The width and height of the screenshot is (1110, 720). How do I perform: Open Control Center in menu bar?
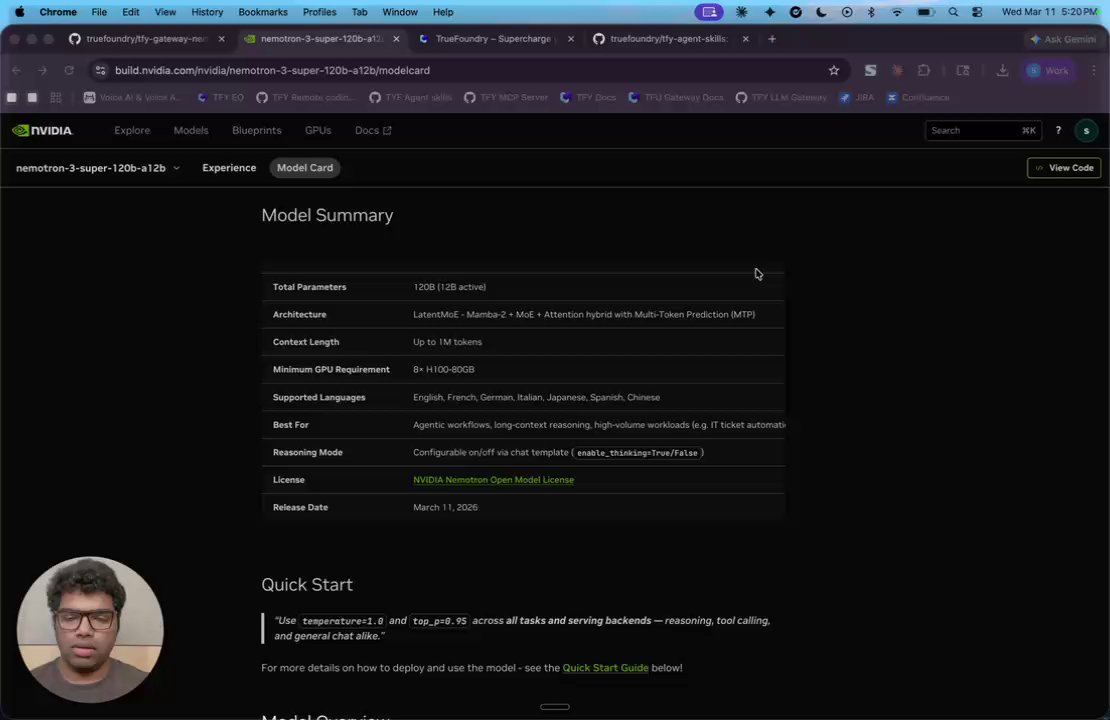[x=977, y=12]
